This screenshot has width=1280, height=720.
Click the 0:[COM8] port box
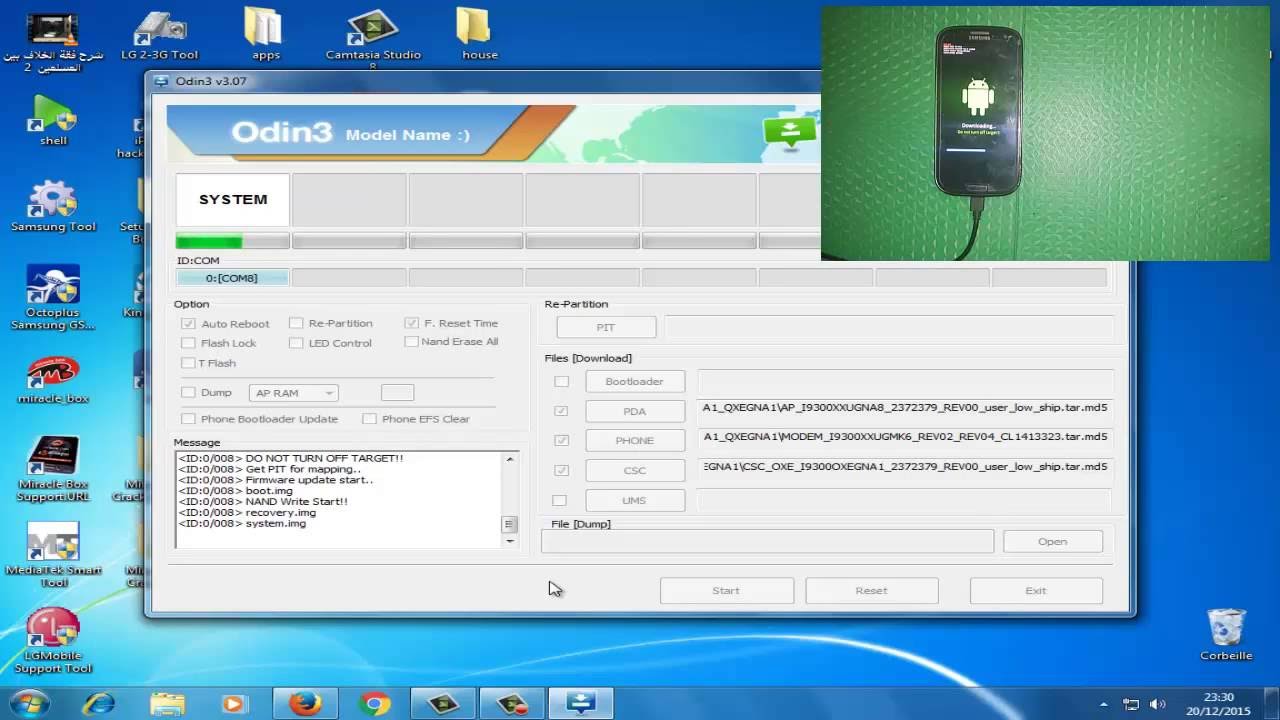[x=232, y=278]
